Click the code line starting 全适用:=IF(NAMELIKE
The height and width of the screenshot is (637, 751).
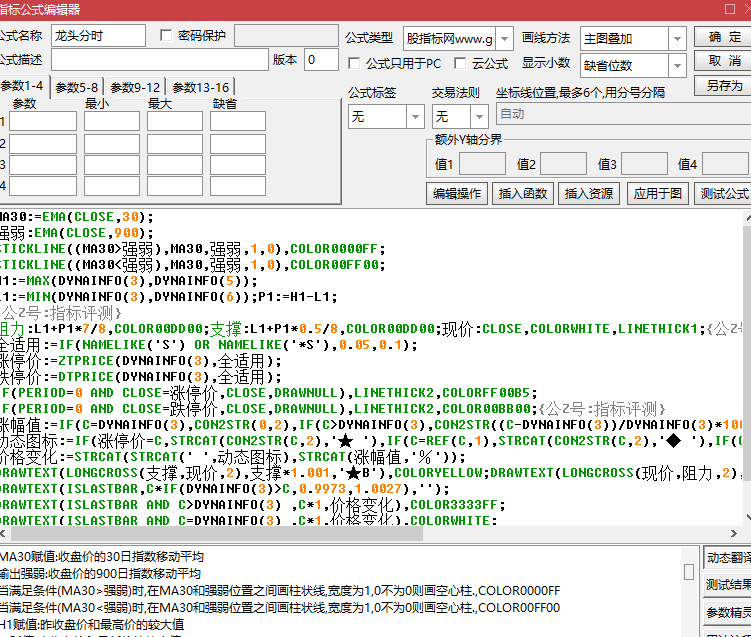pos(208,345)
